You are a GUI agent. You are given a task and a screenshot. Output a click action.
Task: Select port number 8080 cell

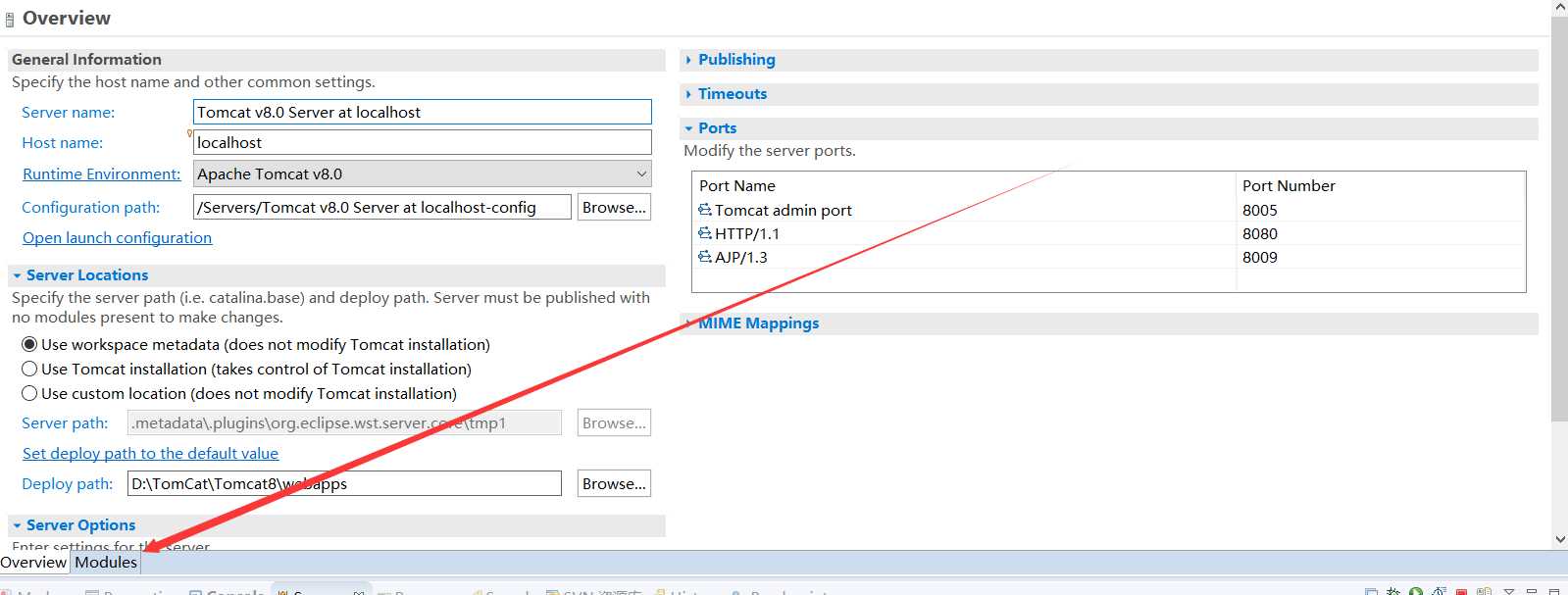point(1260,233)
